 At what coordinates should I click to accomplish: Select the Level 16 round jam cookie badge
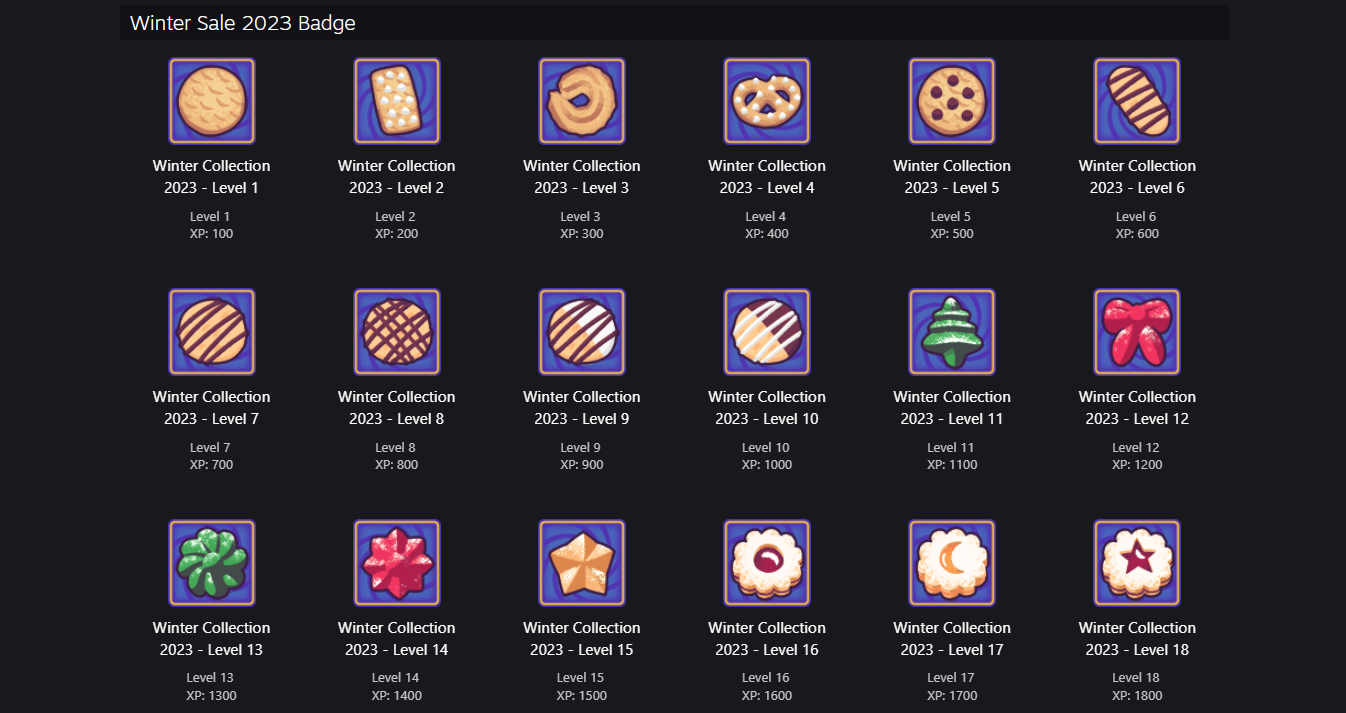coord(766,563)
